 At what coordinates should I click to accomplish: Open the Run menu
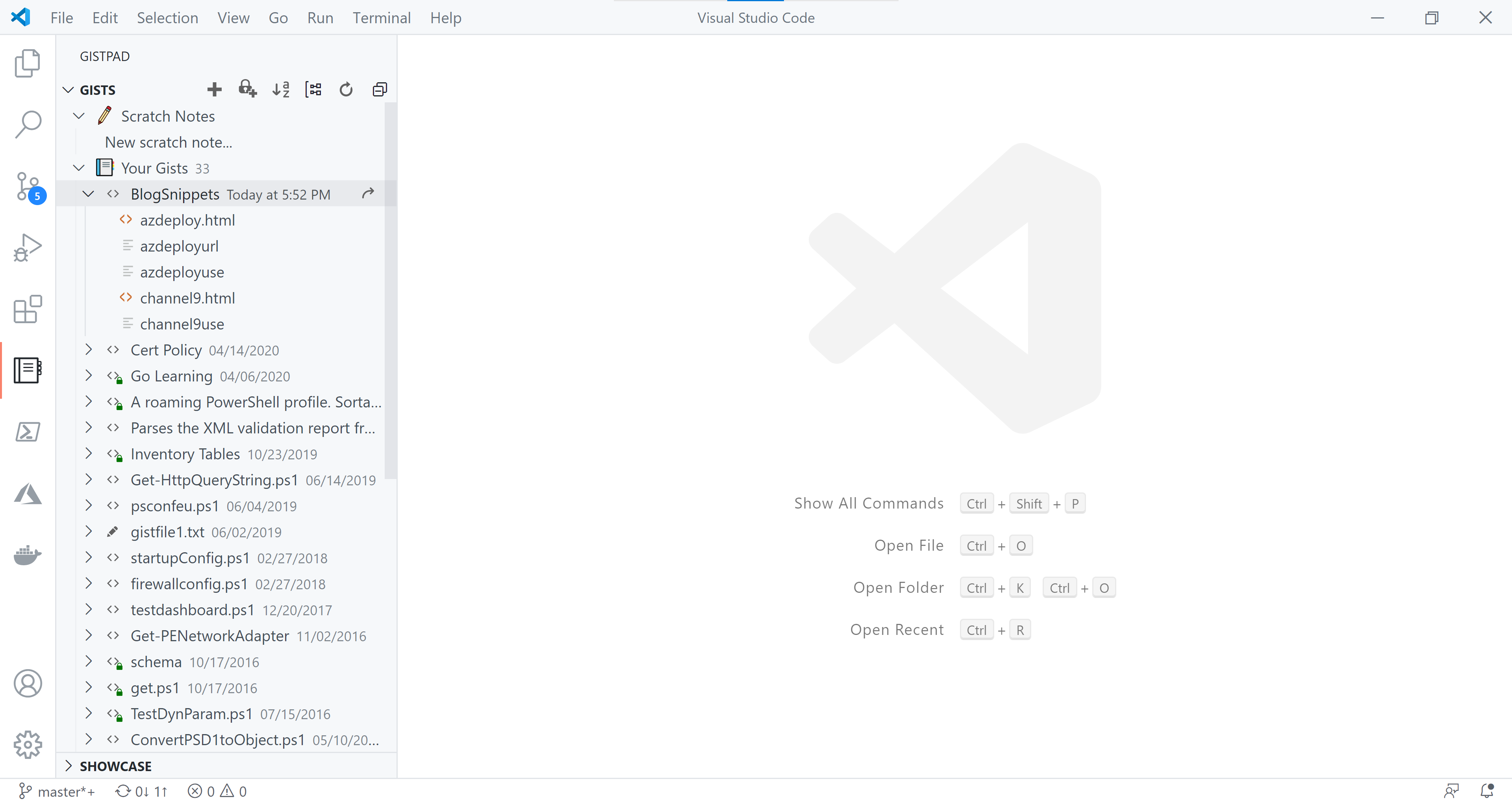click(320, 18)
